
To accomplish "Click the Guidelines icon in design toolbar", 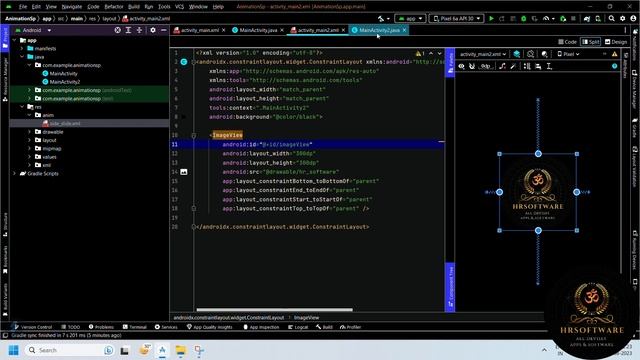I will click(549, 66).
